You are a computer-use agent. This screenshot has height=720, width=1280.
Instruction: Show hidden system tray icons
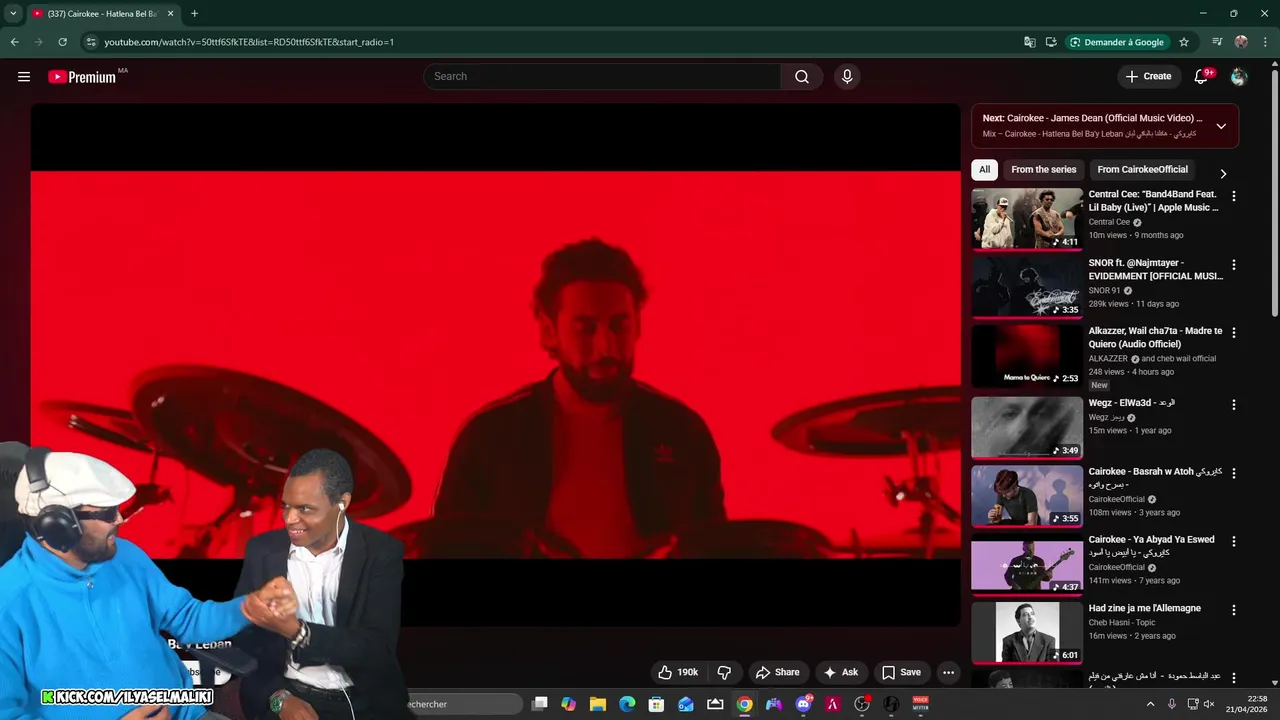tap(1150, 704)
